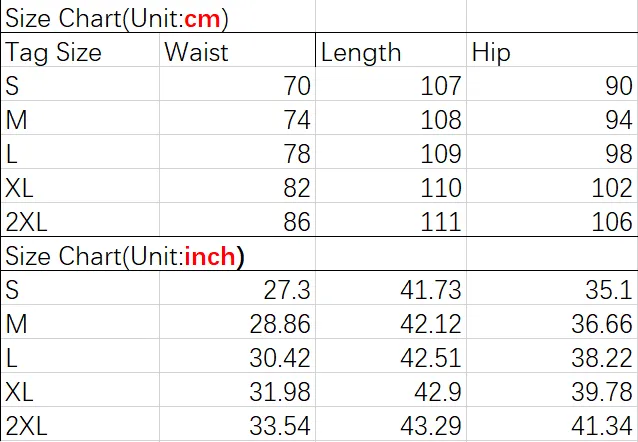Select the L hip cell showing 98
Viewport: 638px width, 442px height.
coord(552,152)
